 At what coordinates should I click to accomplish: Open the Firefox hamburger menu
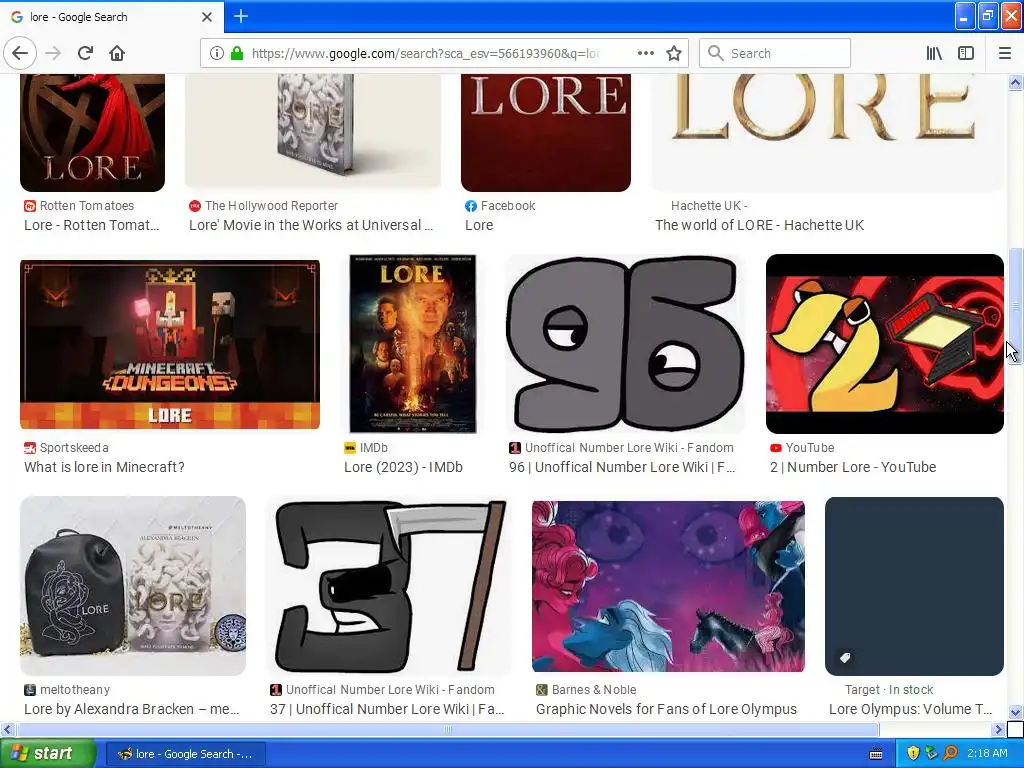1004,53
